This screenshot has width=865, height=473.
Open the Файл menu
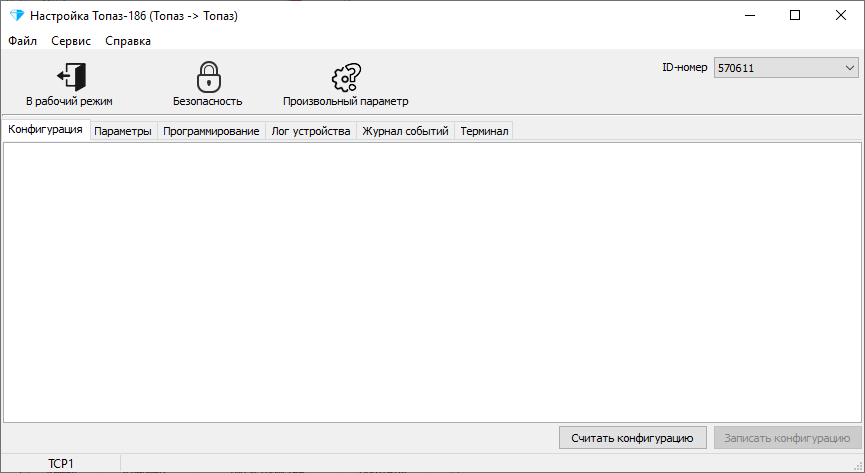coord(23,41)
